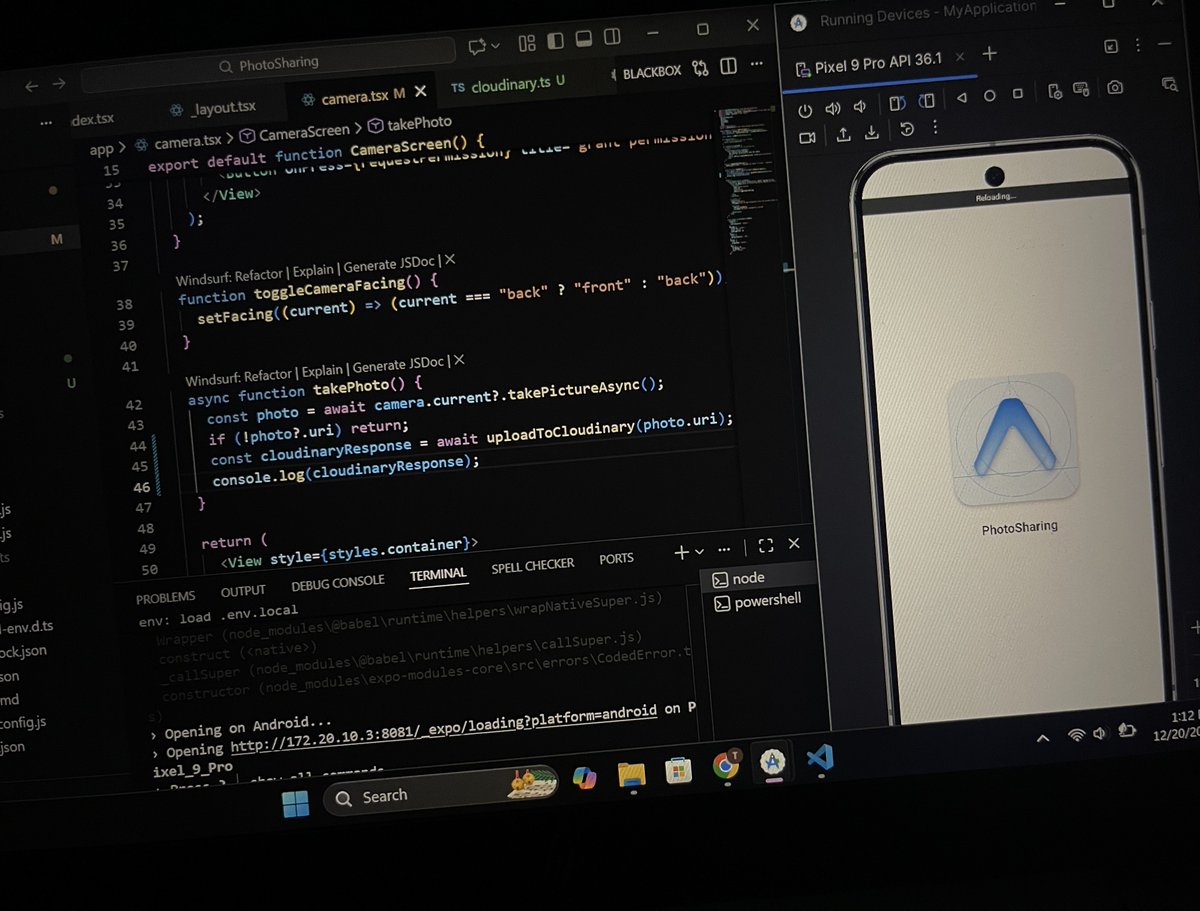Viewport: 1200px width, 911px height.
Task: Close Pixel 9 Pro API 36.1 tab
Action: click(960, 58)
